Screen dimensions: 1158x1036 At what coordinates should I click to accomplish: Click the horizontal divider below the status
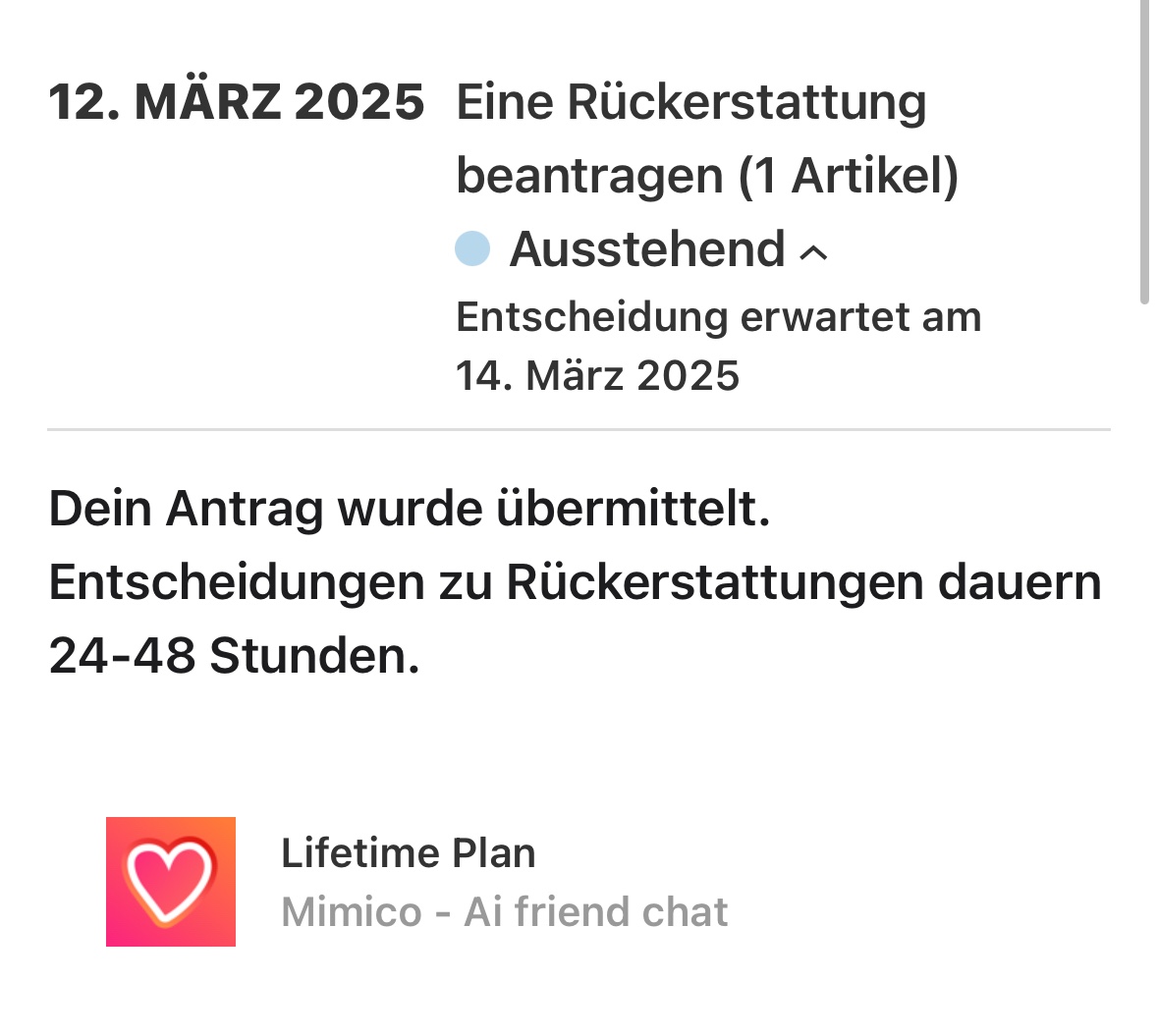point(579,429)
